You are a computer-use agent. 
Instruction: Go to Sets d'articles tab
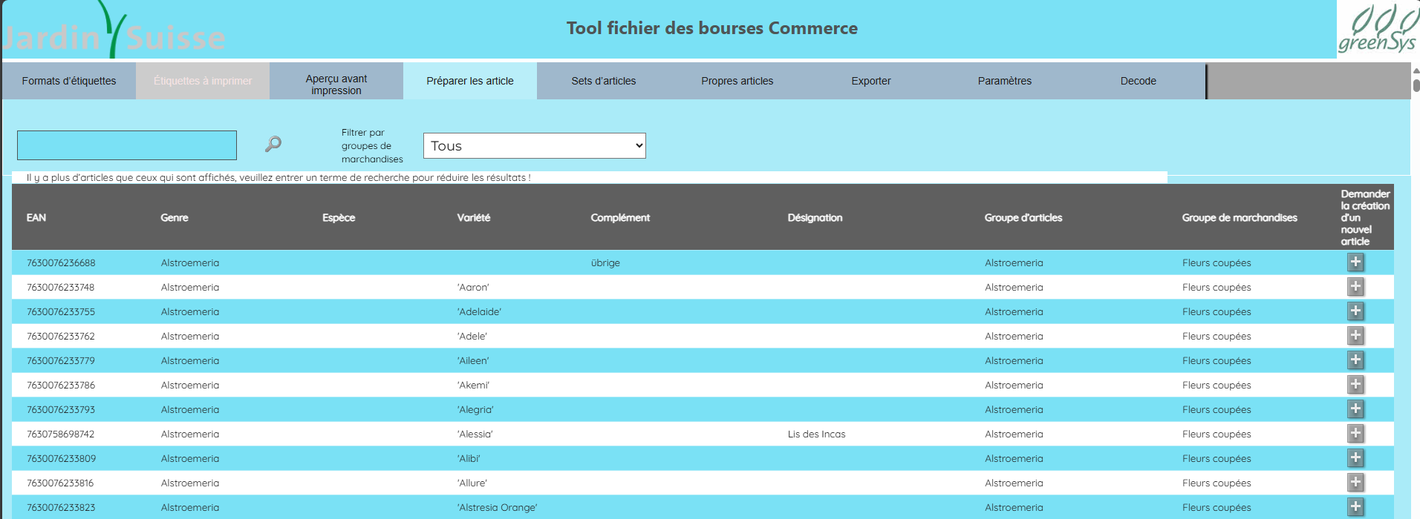pos(603,81)
